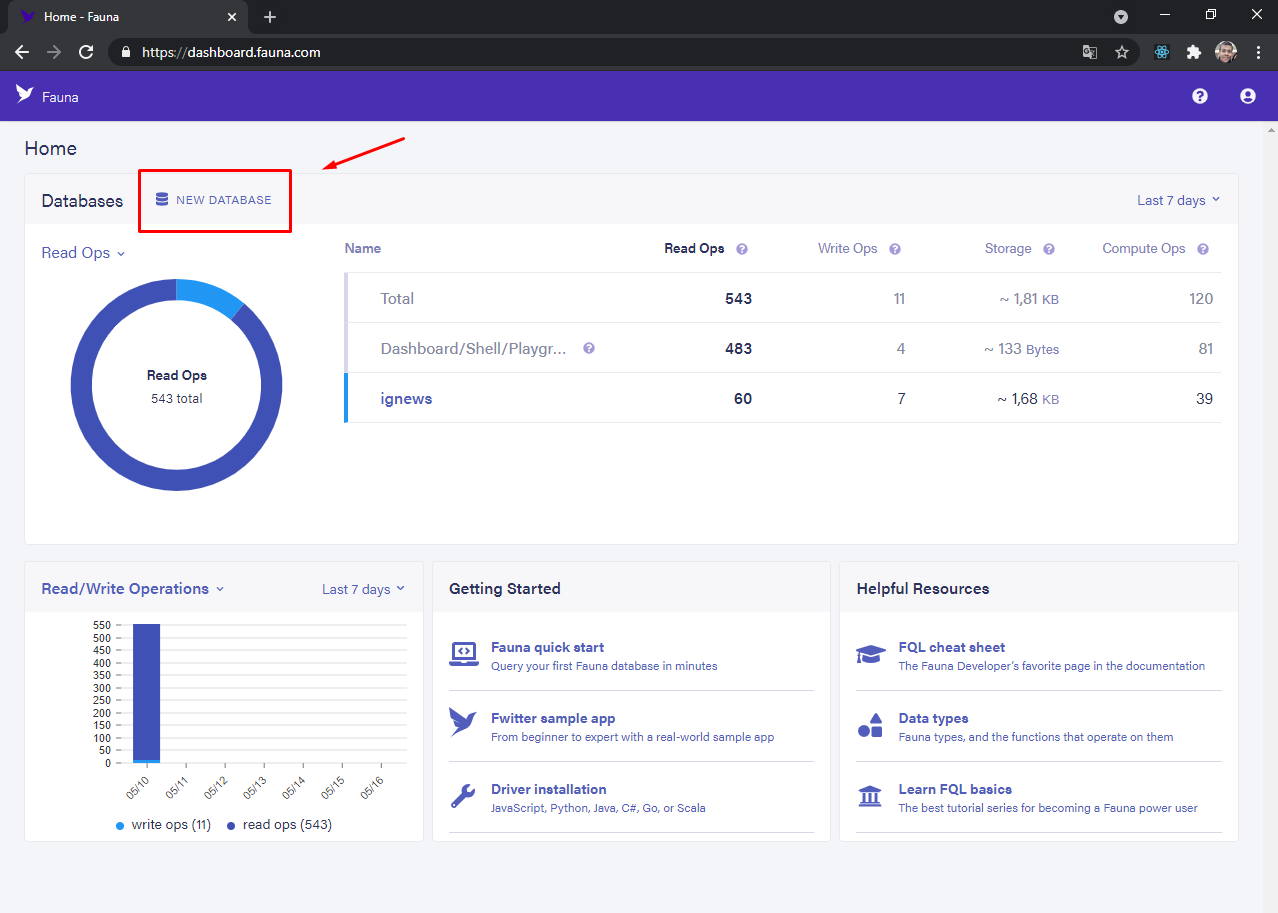Sort table by Compute Ops column header
The width and height of the screenshot is (1278, 913).
(1144, 248)
